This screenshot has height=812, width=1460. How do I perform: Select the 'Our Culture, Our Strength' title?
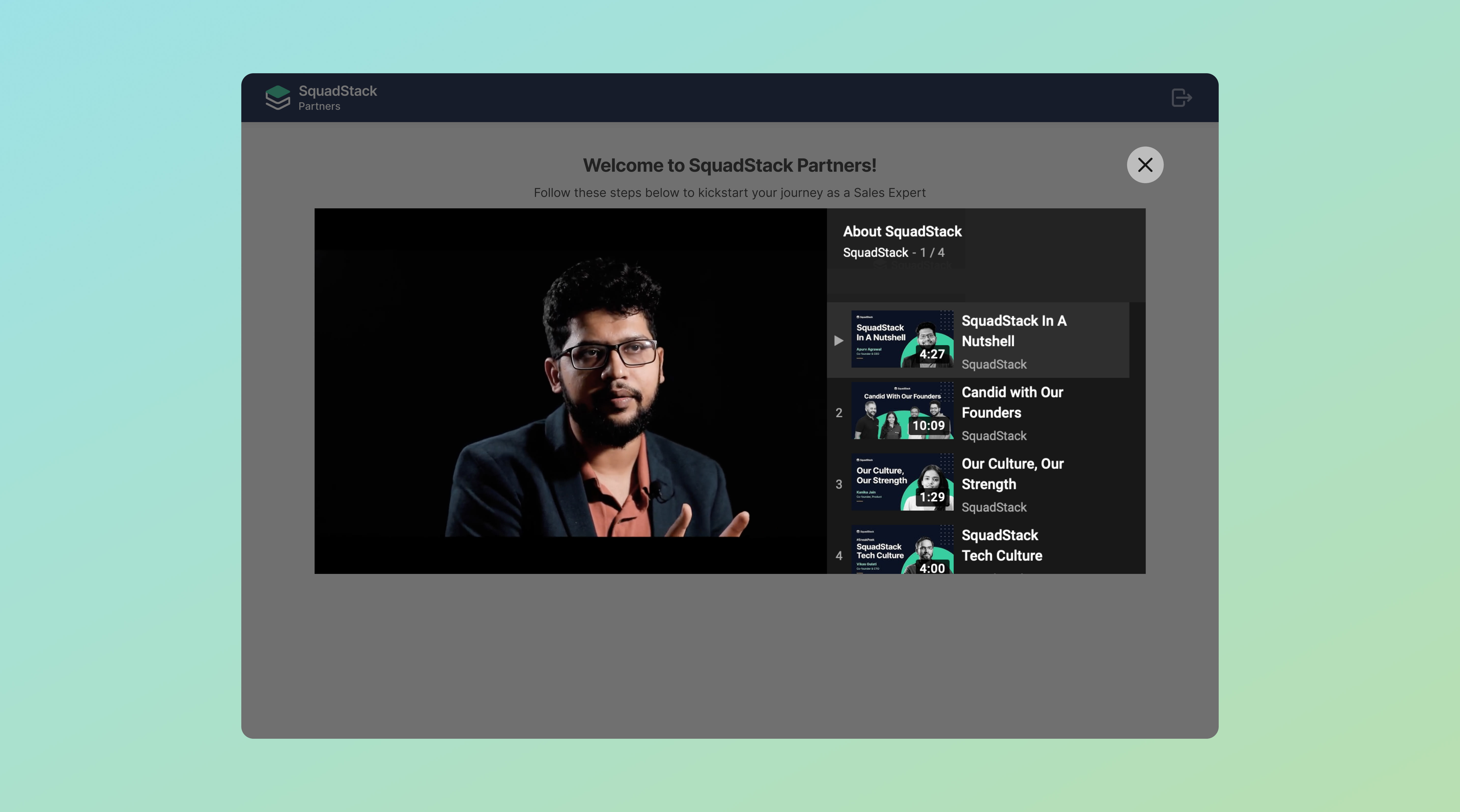point(1012,473)
